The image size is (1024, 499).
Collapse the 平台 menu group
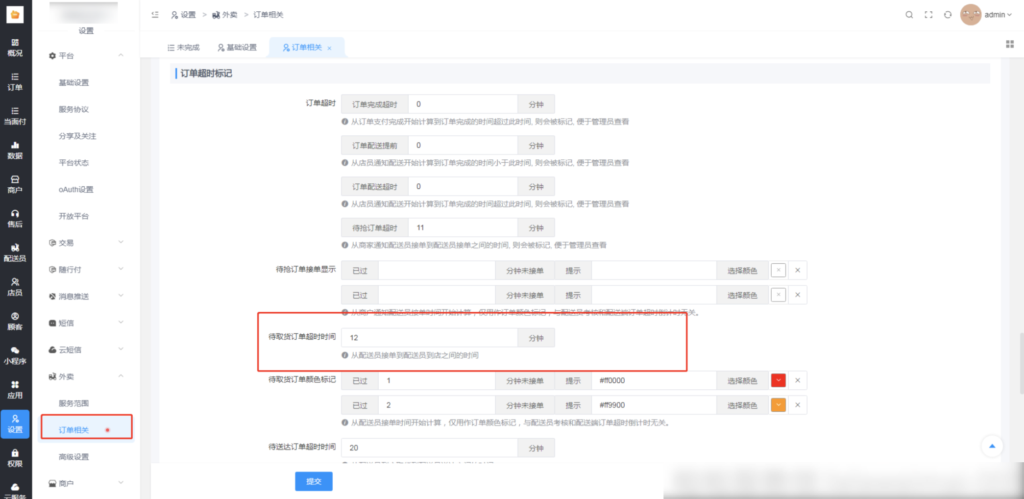pyautogui.click(x=86, y=56)
